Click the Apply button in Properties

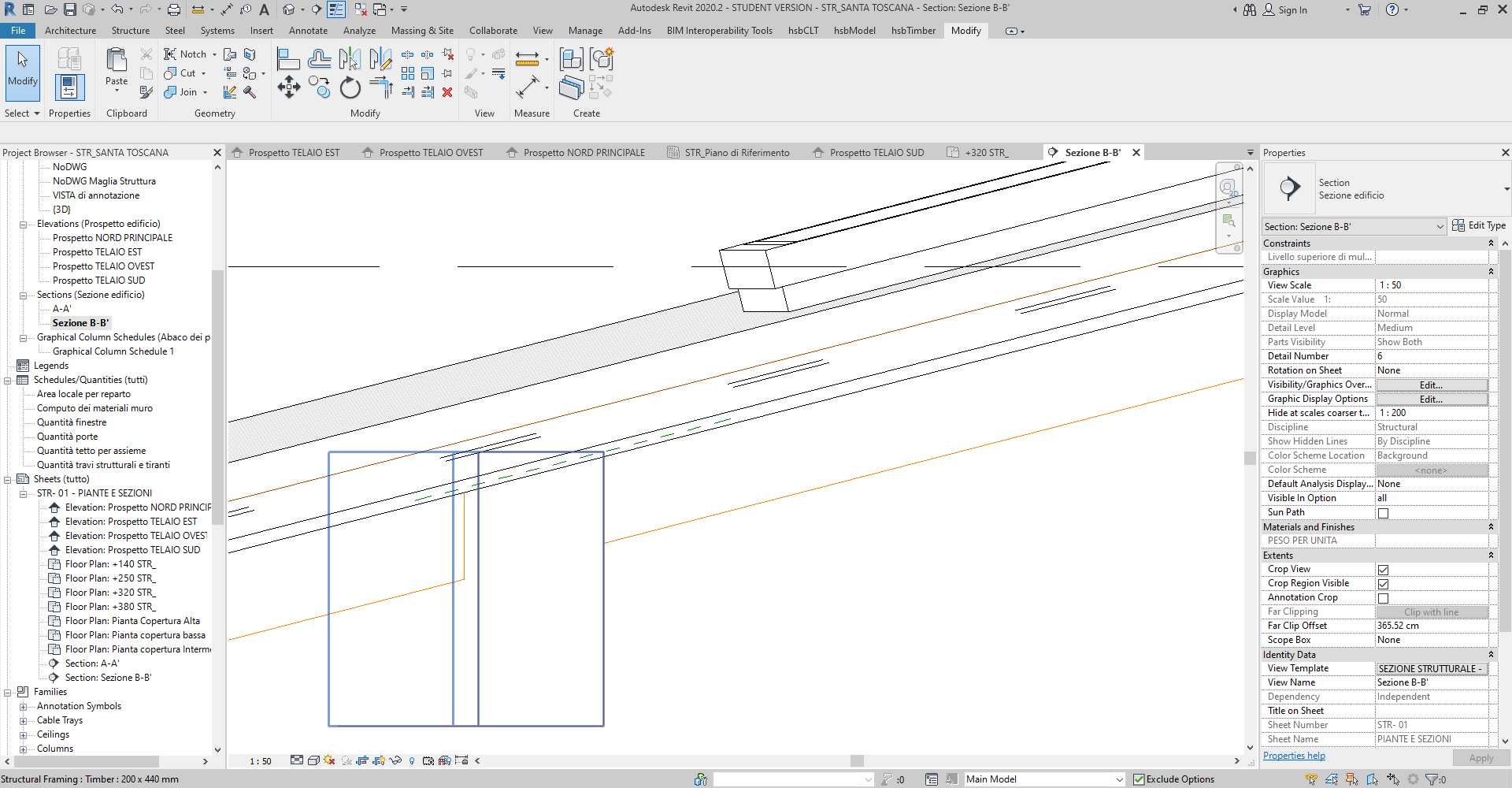(x=1481, y=757)
